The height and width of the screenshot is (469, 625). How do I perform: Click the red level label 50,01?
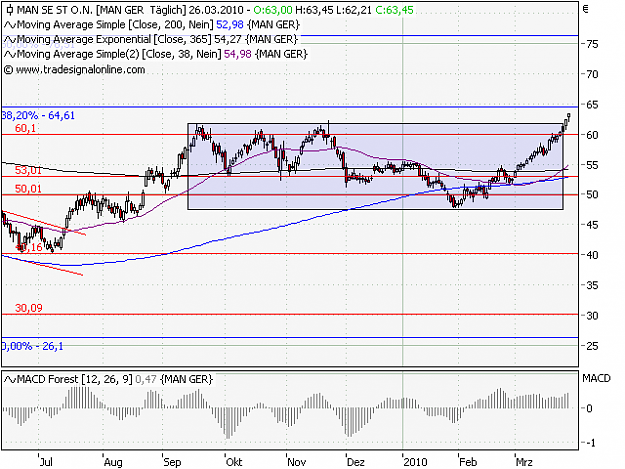click(28, 188)
